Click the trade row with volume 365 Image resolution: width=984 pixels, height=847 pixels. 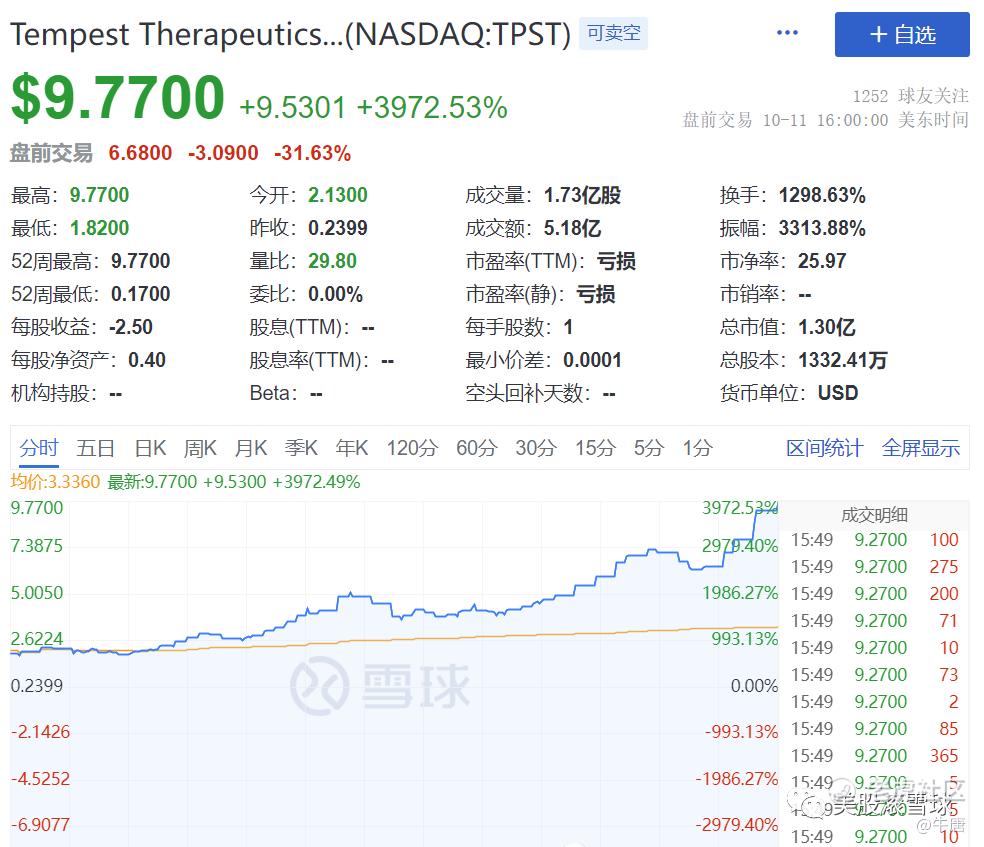pyautogui.click(x=874, y=755)
